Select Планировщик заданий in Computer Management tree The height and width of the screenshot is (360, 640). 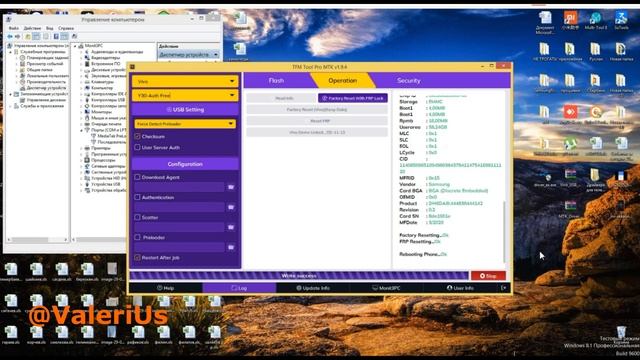47,58
